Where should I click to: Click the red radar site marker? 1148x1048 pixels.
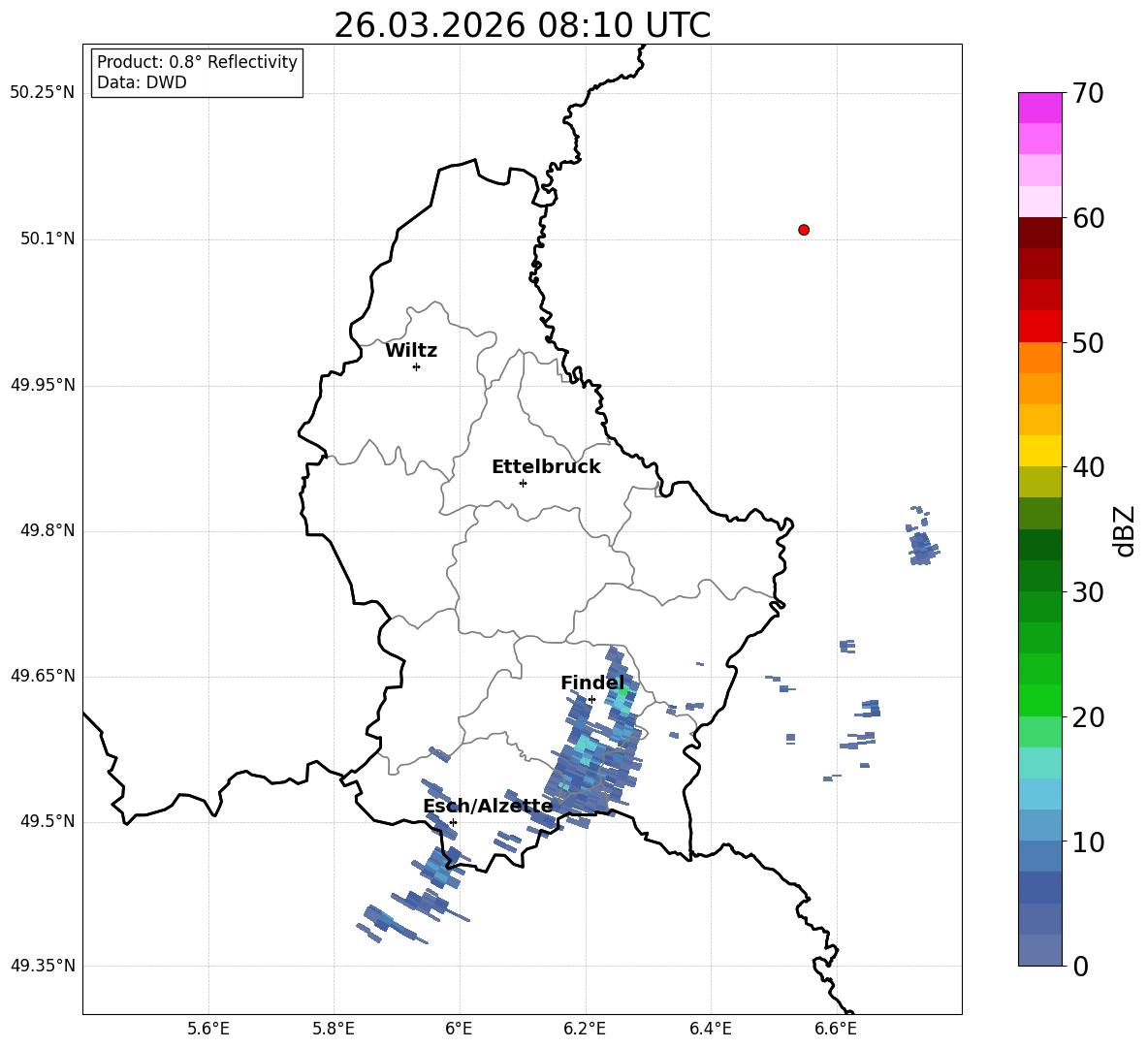804,230
